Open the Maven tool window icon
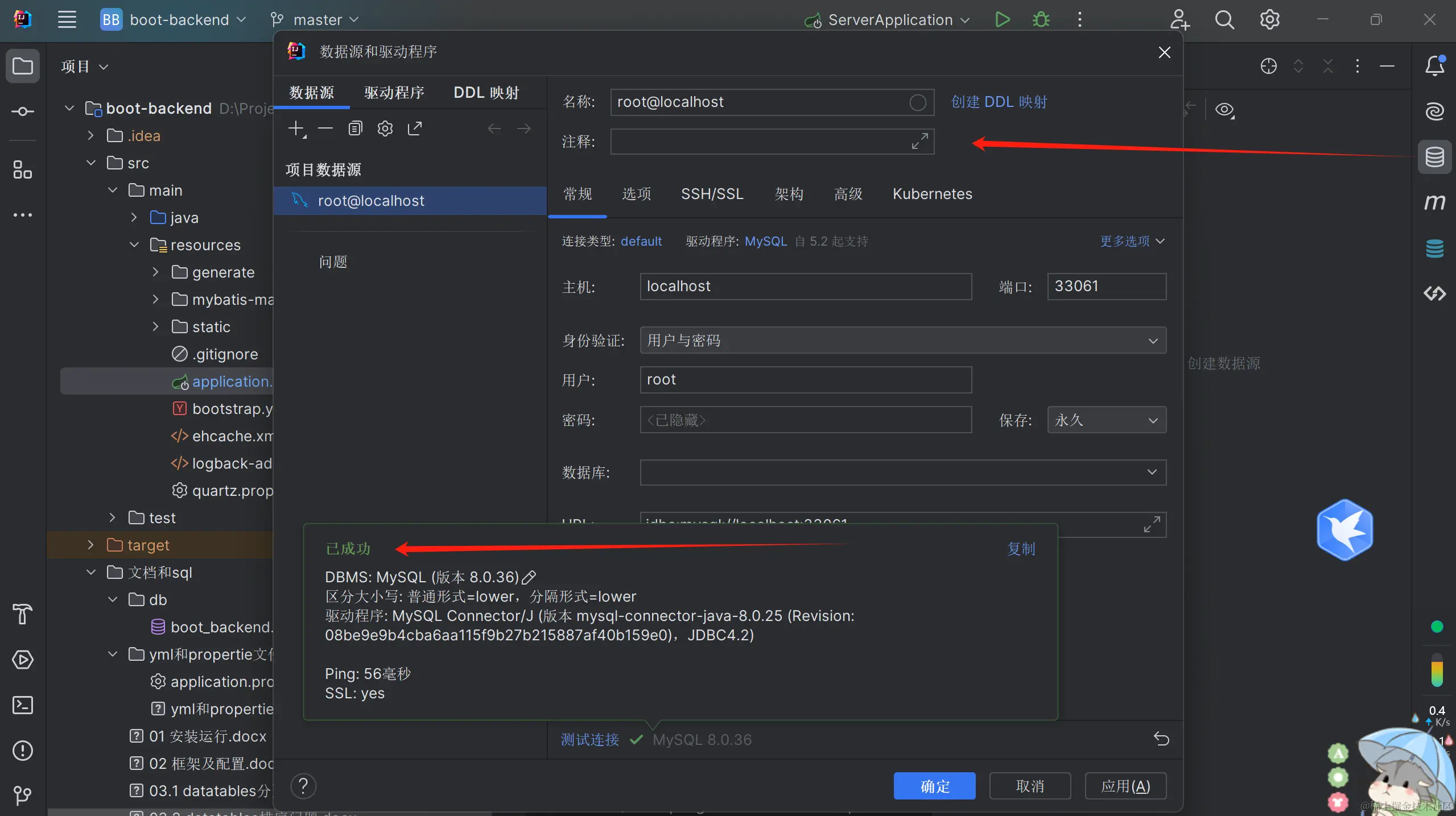The height and width of the screenshot is (816, 1456). [x=1434, y=202]
